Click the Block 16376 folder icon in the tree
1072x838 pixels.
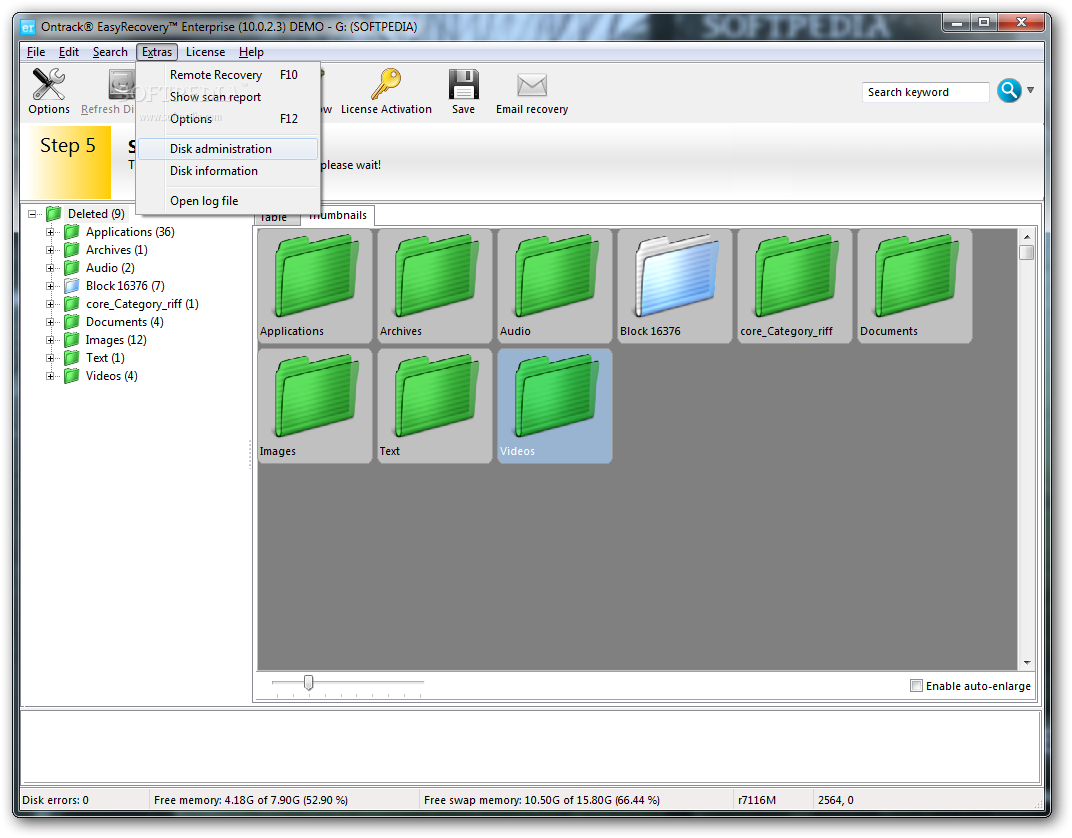click(x=72, y=286)
